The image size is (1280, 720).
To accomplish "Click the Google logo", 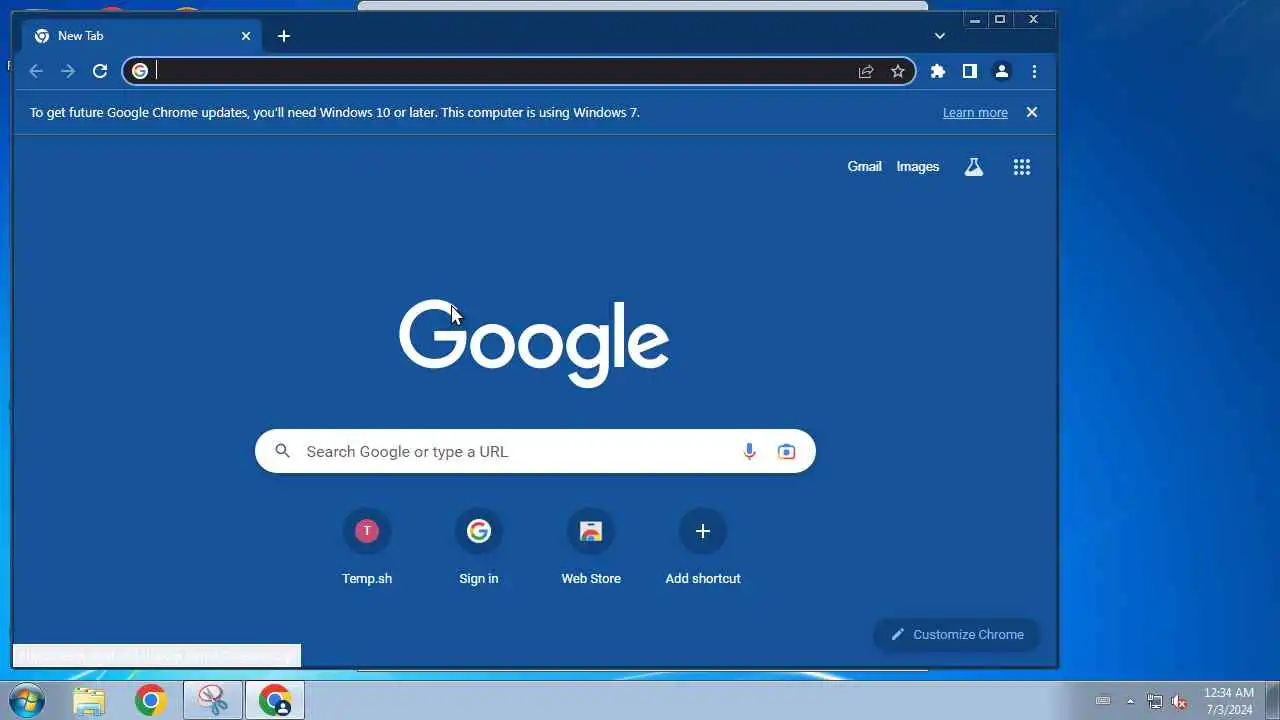I will tap(534, 343).
